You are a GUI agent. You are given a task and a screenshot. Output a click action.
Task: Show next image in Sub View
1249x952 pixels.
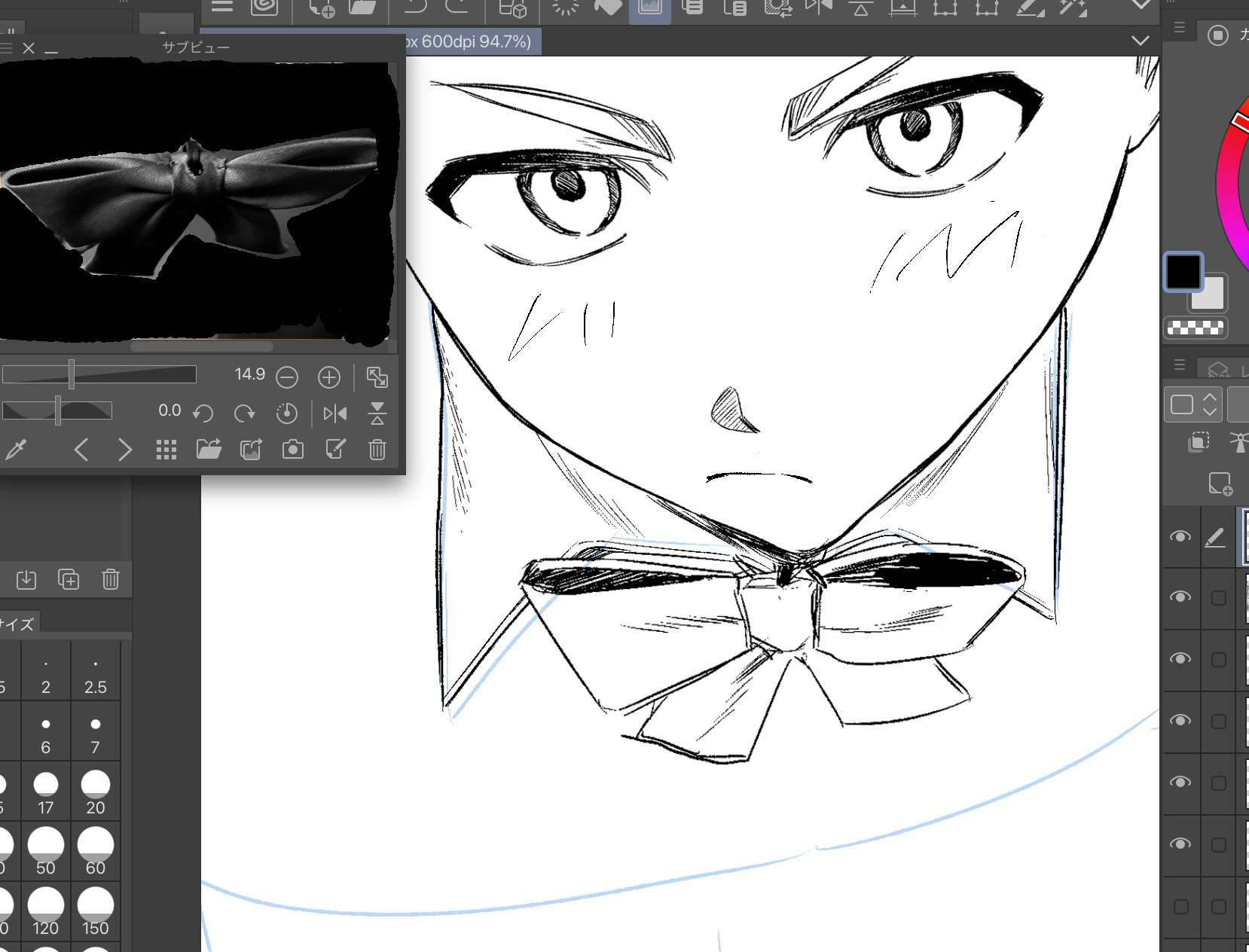tap(125, 450)
